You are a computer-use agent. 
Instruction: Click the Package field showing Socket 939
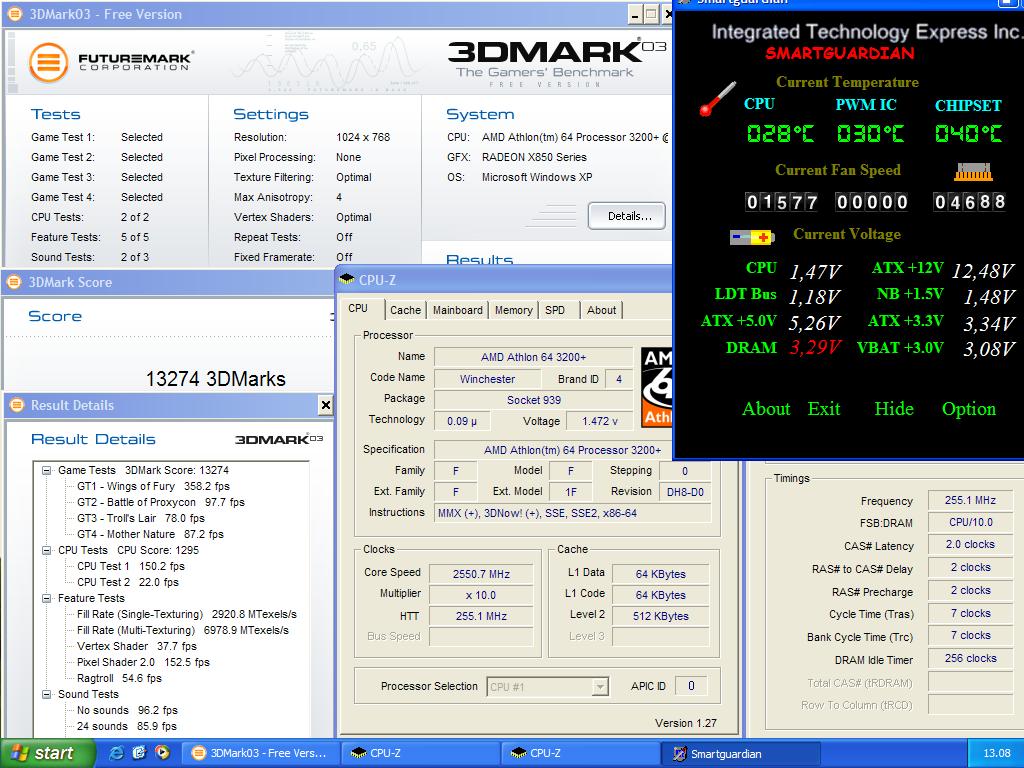point(534,400)
